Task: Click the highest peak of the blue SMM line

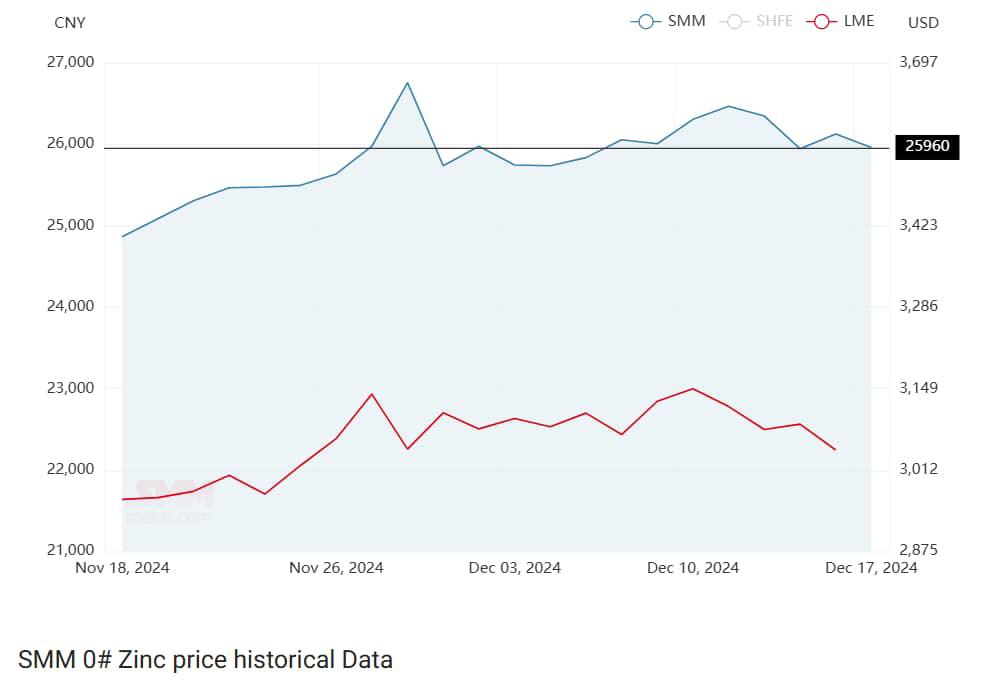Action: pos(407,83)
